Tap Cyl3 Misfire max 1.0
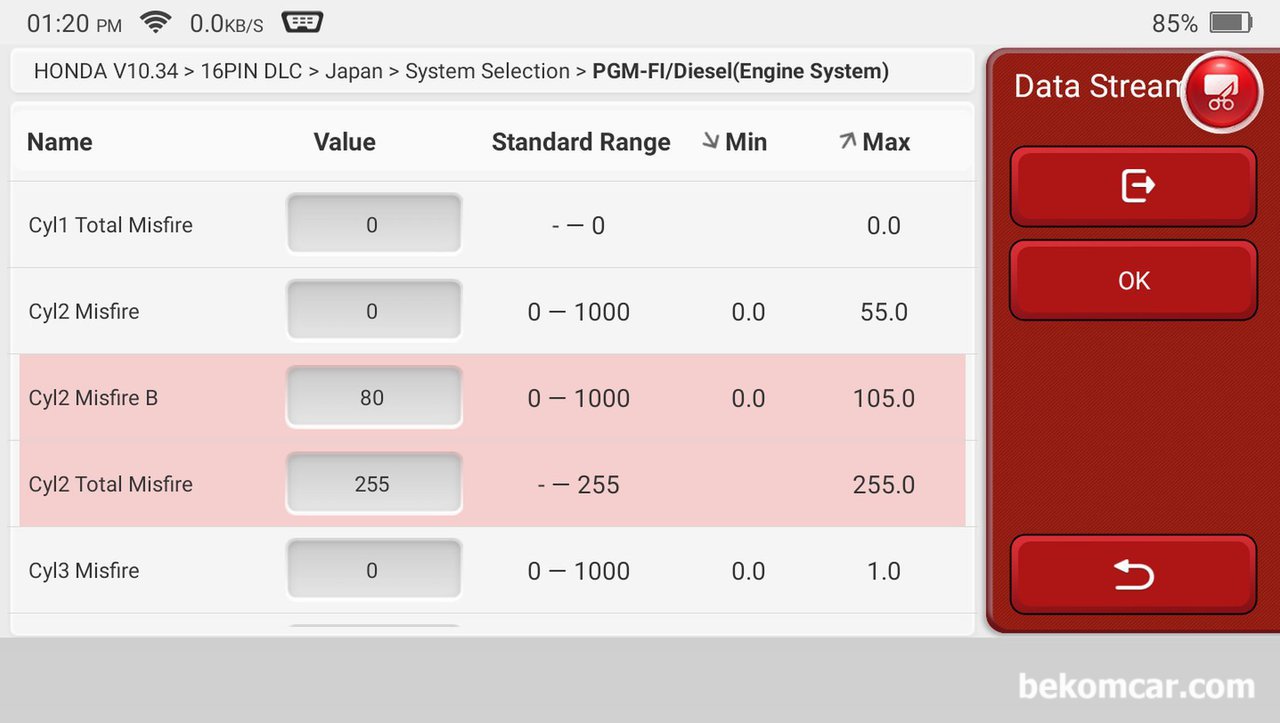 click(x=884, y=571)
